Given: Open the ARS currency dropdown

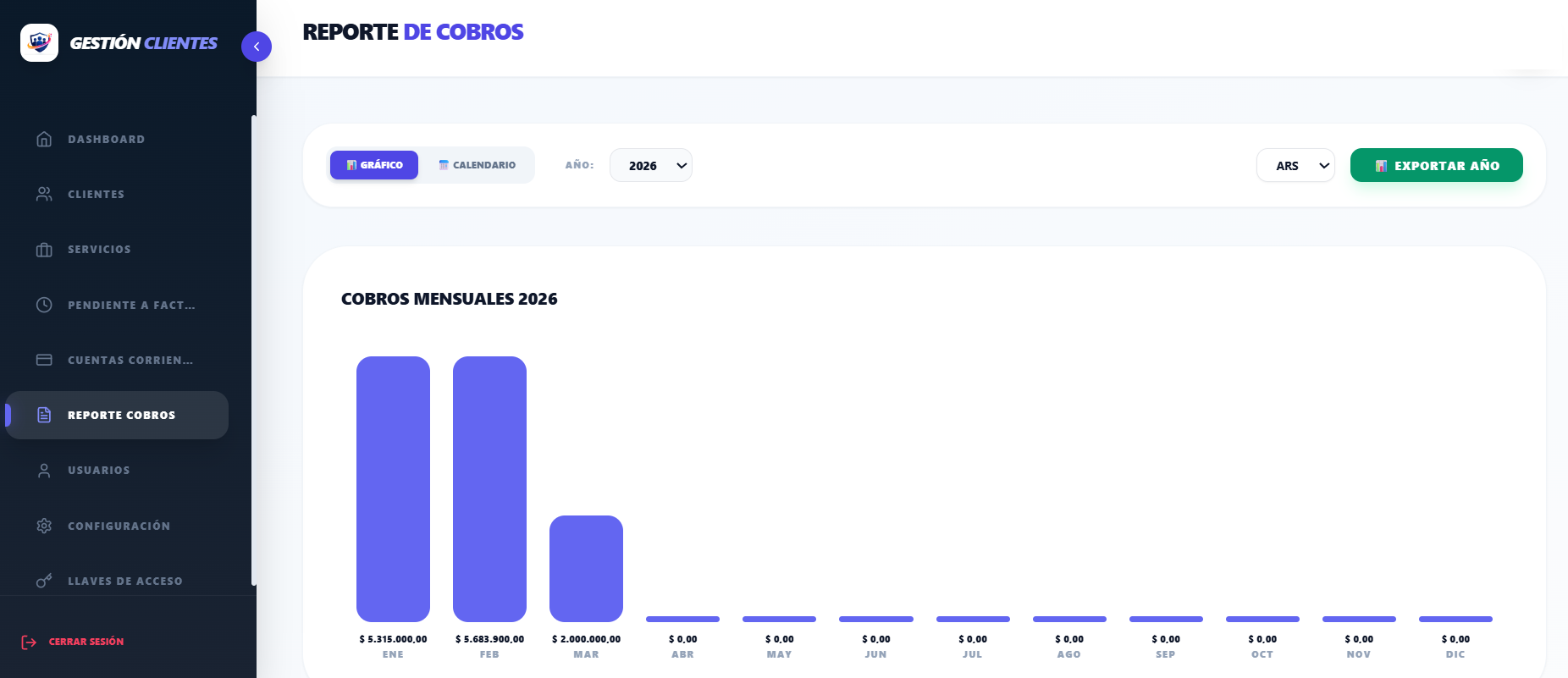Looking at the screenshot, I should 1295,165.
